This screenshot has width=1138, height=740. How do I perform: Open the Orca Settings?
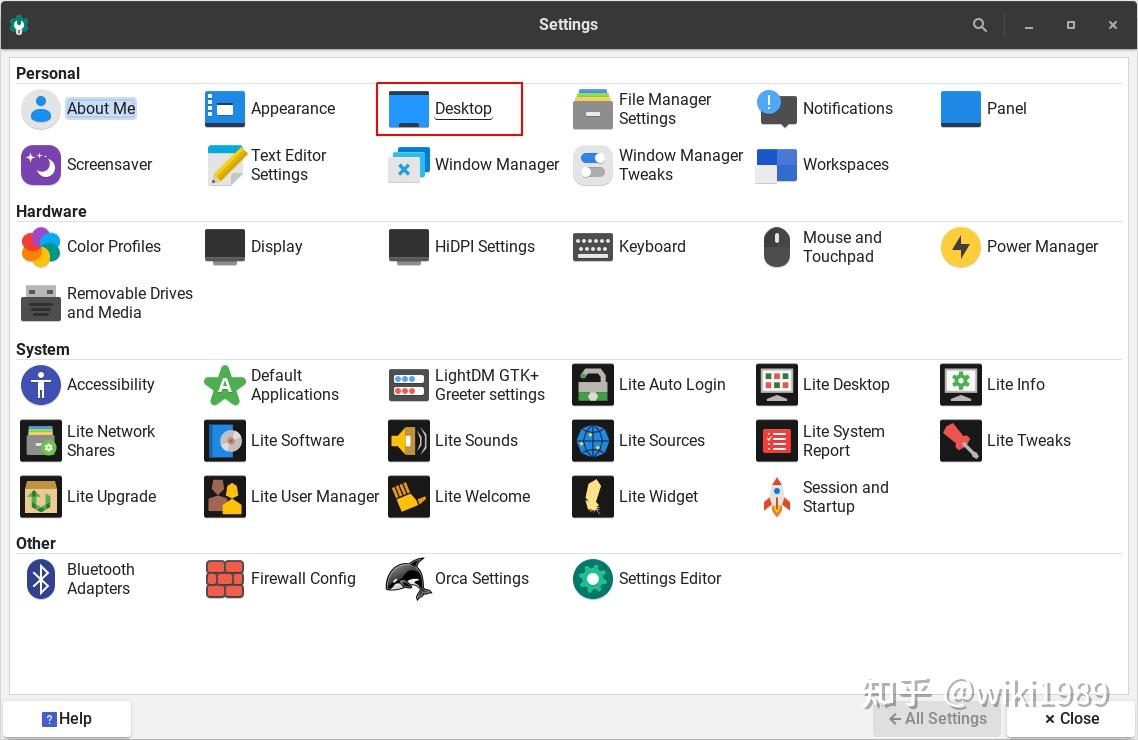[482, 578]
